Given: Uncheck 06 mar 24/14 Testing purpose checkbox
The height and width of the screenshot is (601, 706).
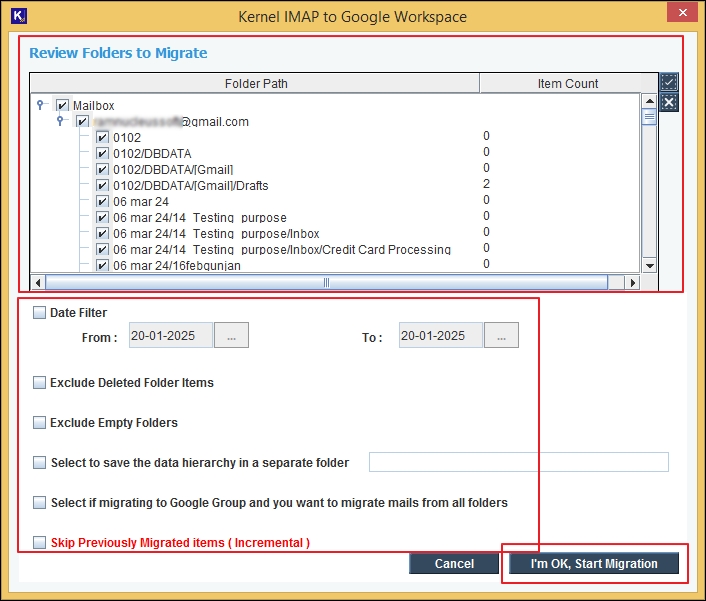Looking at the screenshot, I should pyautogui.click(x=102, y=217).
